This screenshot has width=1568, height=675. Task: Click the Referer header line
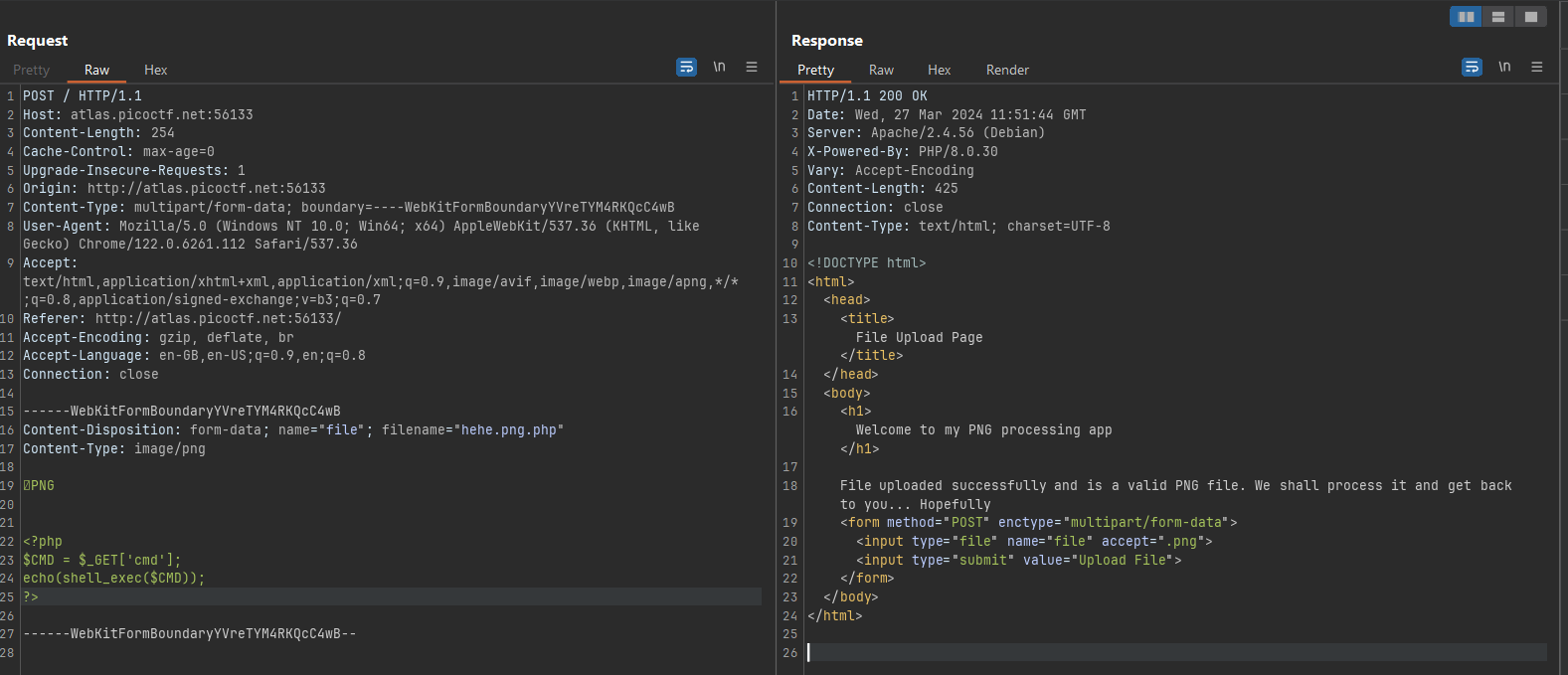pyautogui.click(x=182, y=319)
